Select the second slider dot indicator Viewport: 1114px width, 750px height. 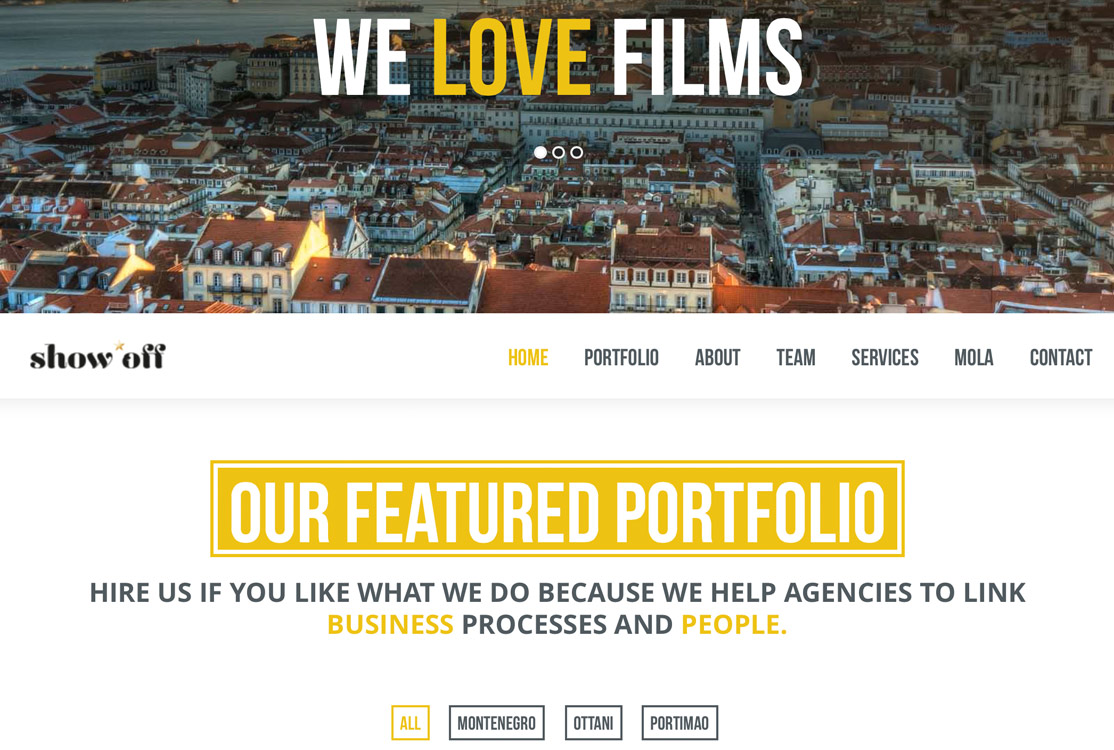coord(558,152)
